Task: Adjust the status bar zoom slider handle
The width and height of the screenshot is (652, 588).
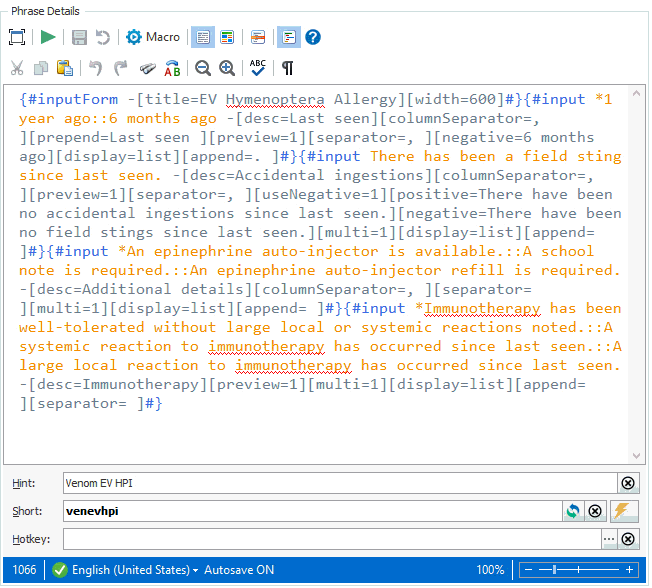Action: tap(555, 571)
